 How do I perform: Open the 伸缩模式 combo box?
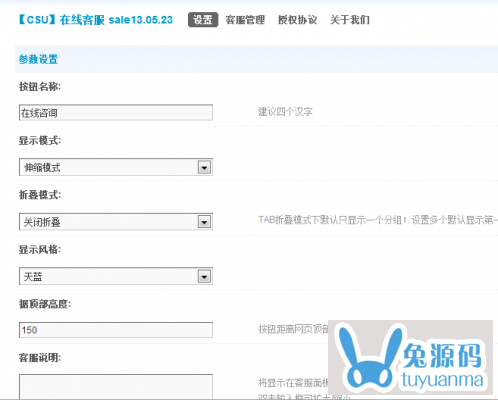pyautogui.click(x=116, y=167)
